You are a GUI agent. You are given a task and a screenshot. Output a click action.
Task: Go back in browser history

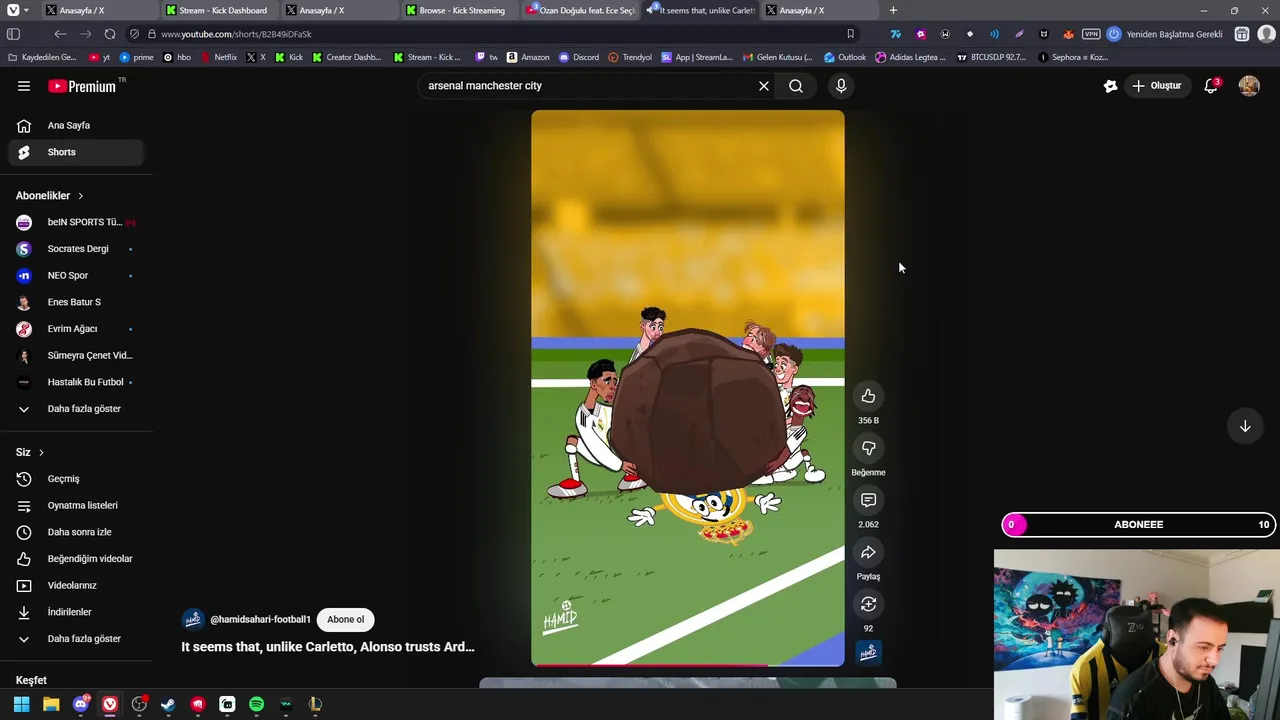click(60, 34)
